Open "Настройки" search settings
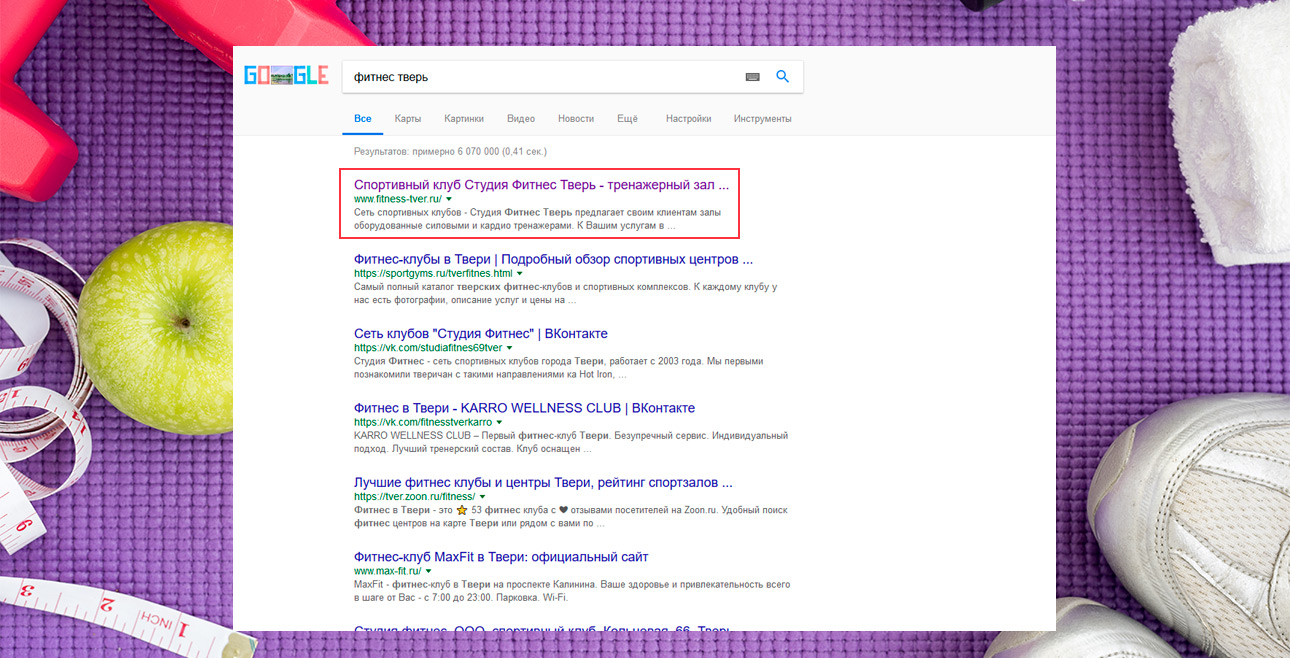The width and height of the screenshot is (1290, 658). [x=688, y=119]
